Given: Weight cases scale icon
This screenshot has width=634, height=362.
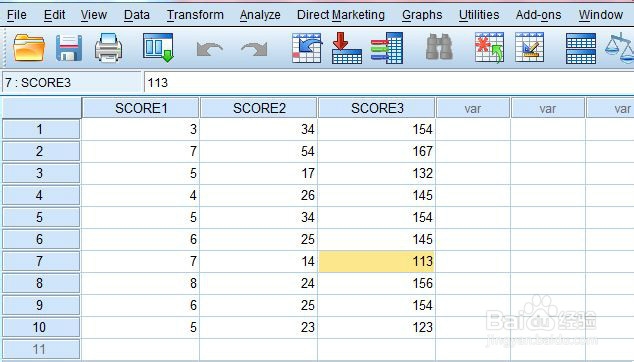Looking at the screenshot, I should click(x=620, y=48).
